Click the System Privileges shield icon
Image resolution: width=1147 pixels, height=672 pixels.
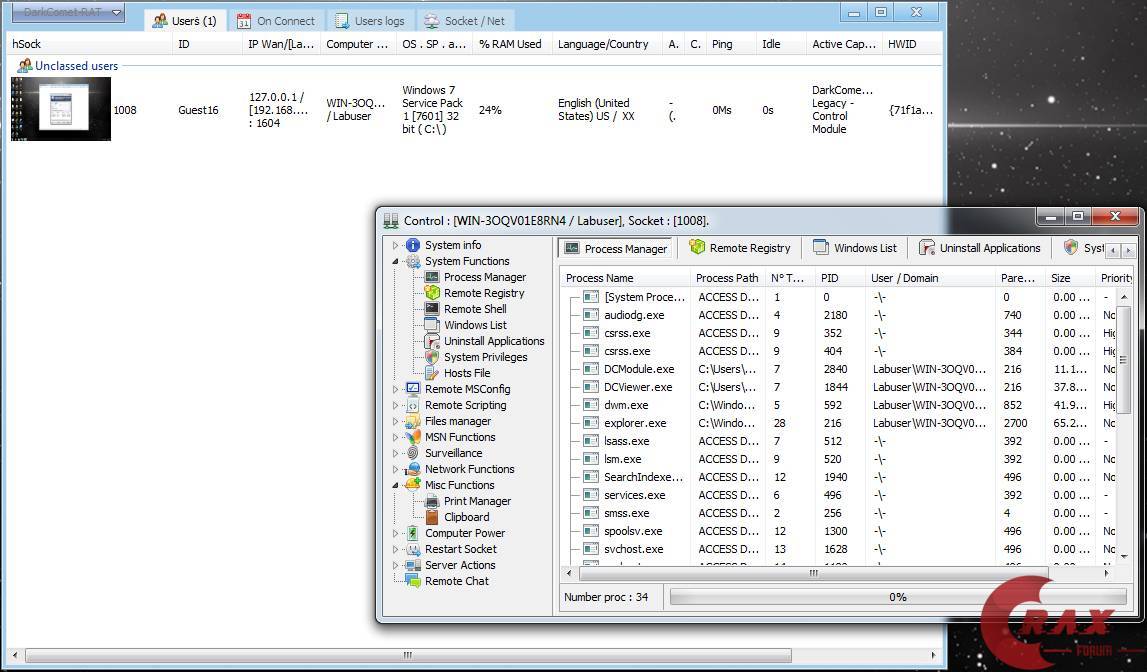point(432,357)
